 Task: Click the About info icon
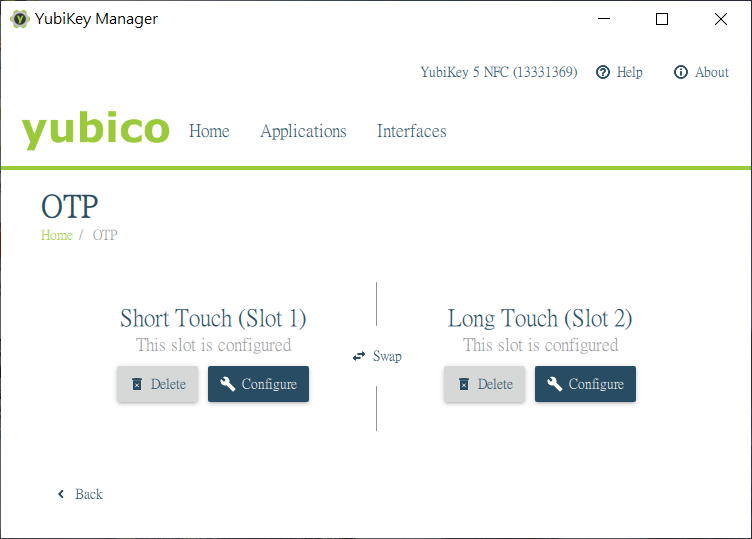click(681, 72)
